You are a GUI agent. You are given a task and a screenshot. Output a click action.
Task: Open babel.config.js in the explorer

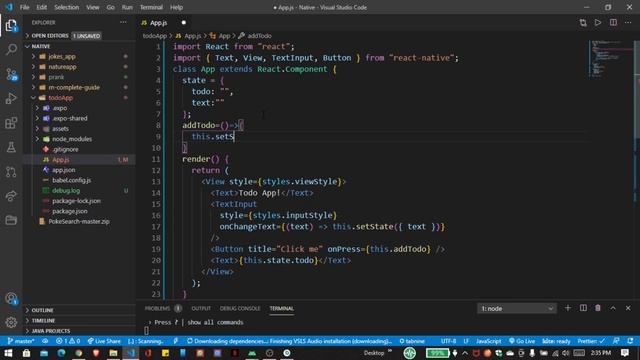point(71,180)
